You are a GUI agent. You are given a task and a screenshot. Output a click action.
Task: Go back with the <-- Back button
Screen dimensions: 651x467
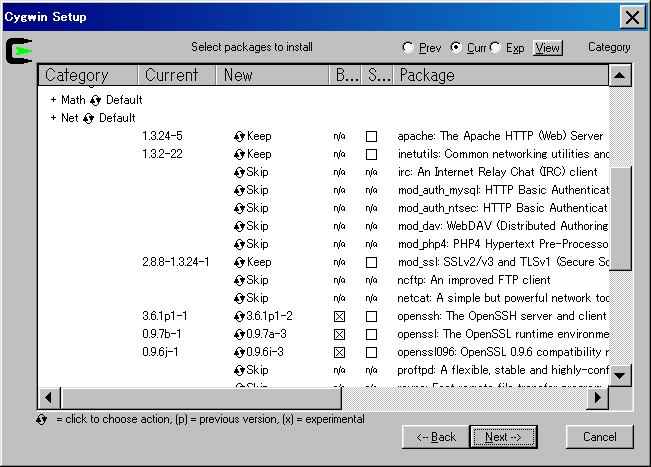[x=436, y=437]
